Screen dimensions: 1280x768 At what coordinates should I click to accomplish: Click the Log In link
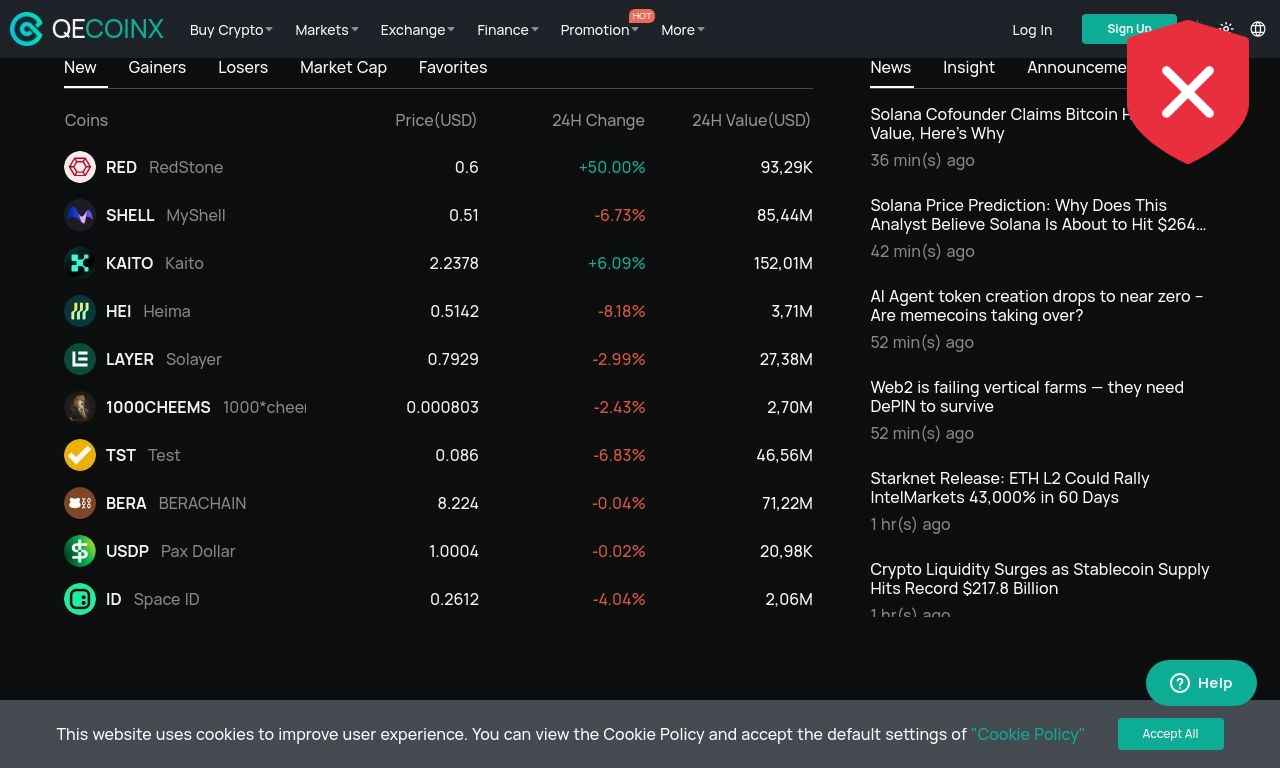point(1032,30)
